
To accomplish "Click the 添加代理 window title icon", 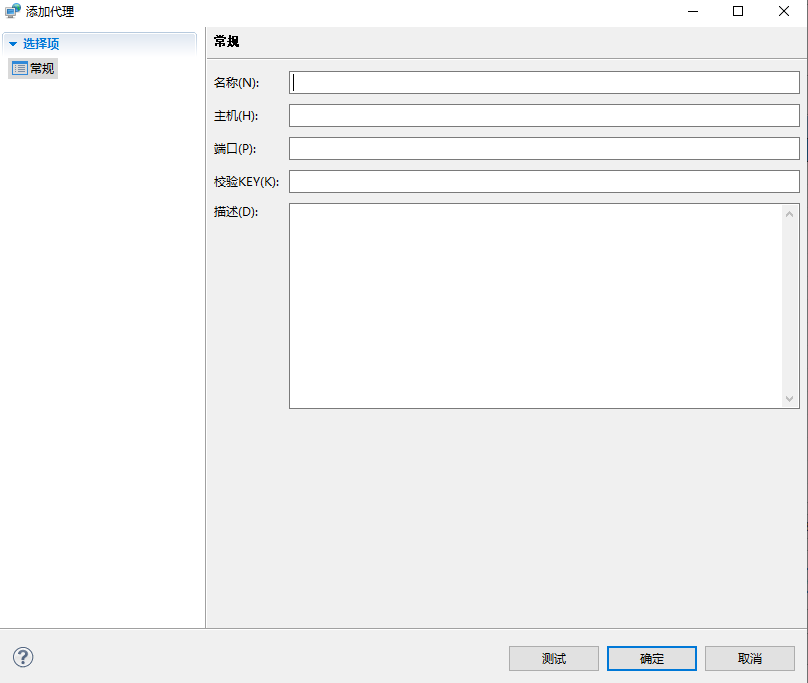I will click(13, 12).
